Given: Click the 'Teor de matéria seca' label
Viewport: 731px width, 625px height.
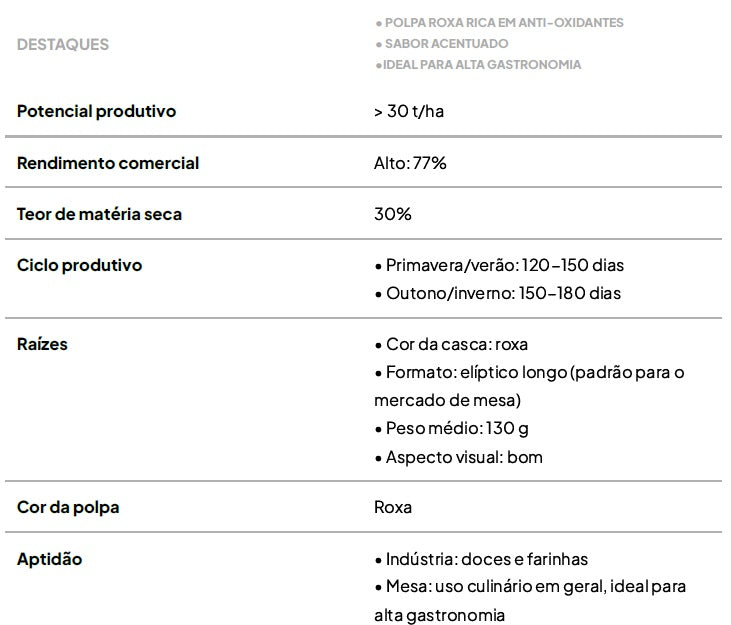Looking at the screenshot, I should pos(99,214).
